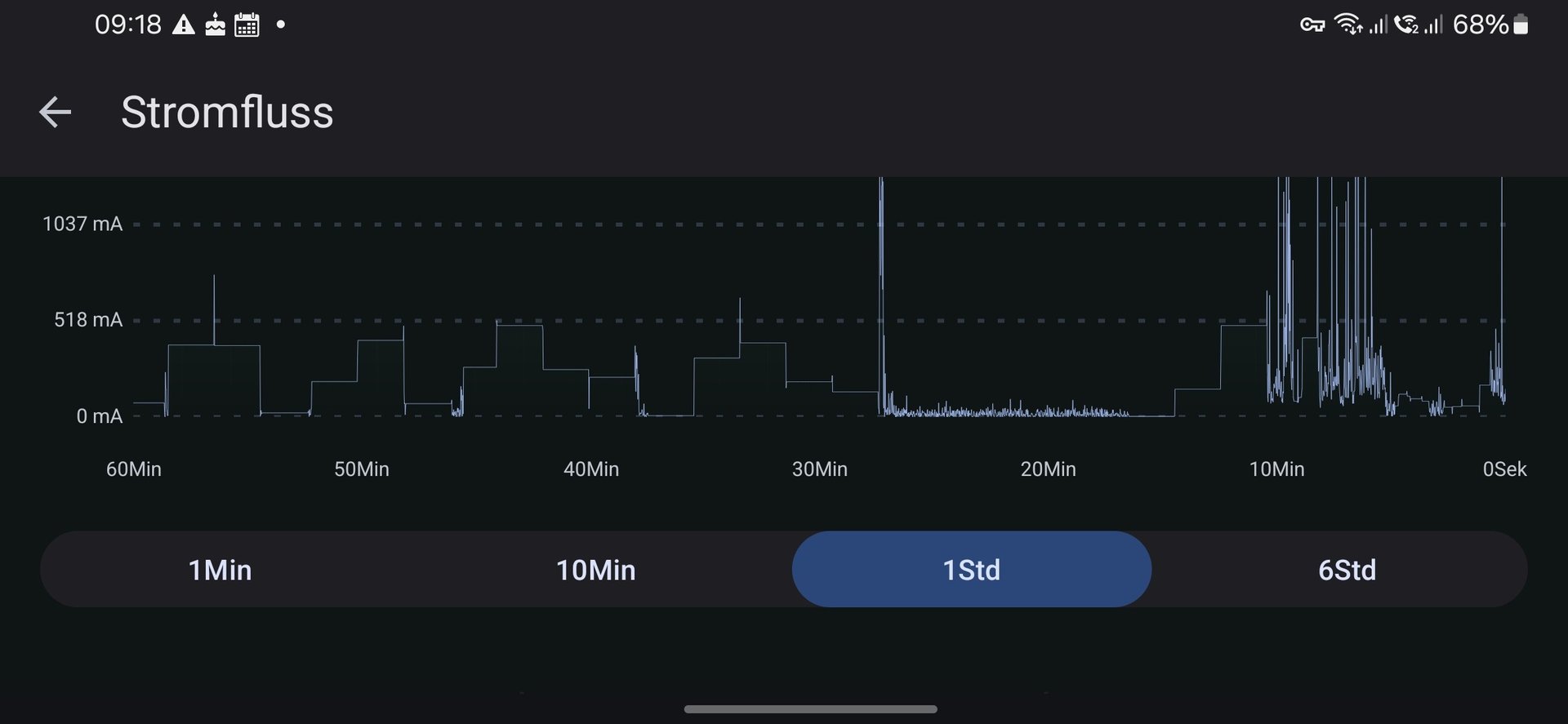The height and width of the screenshot is (724, 1568).
Task: Tap the bottom home gesture bar
Action: pos(810,709)
